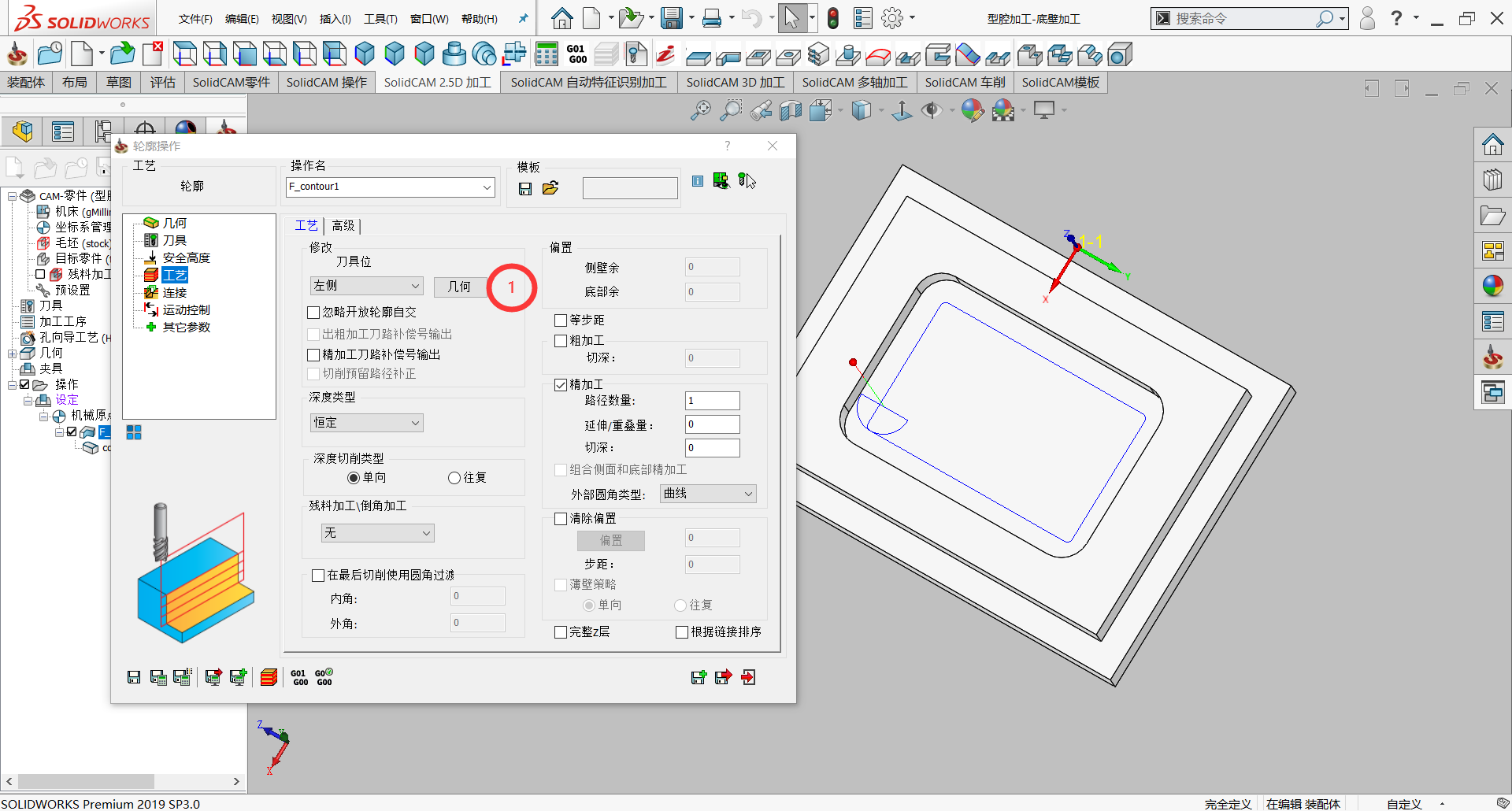Click the Save template floppy icon

(x=525, y=188)
